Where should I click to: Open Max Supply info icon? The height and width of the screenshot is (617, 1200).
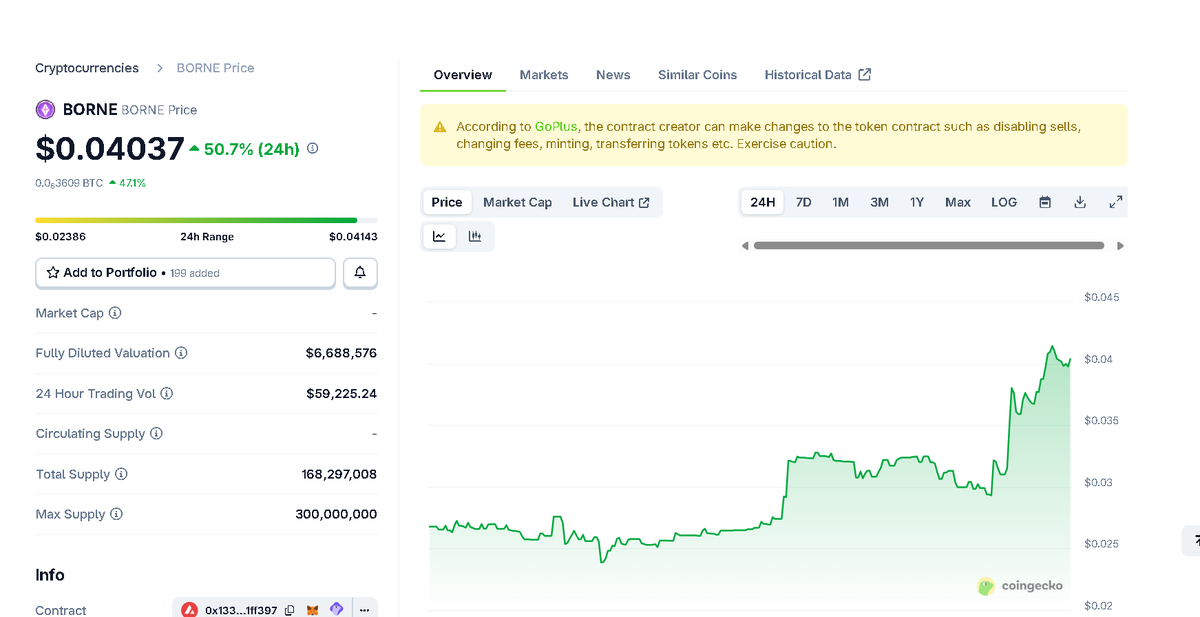coord(116,514)
